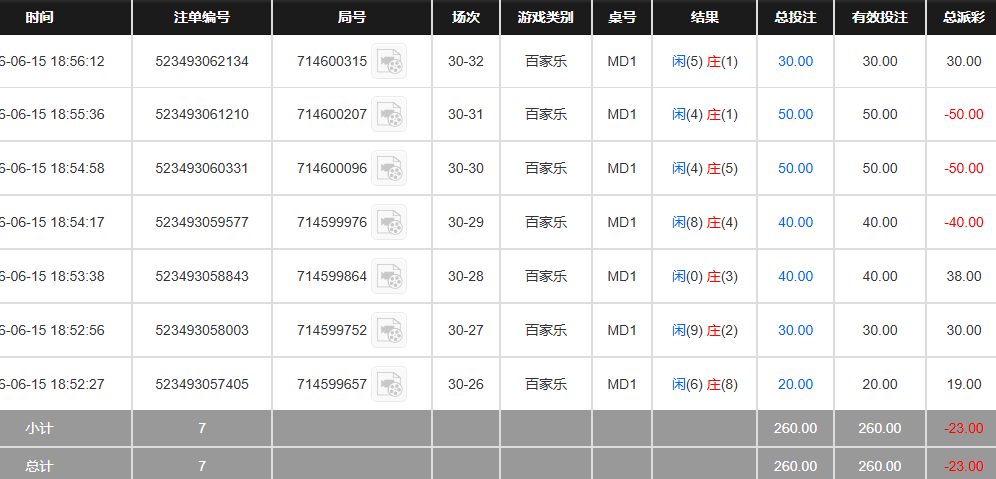The width and height of the screenshot is (996, 479).
Task: Open video replay for round 714599976
Action: click(389, 222)
